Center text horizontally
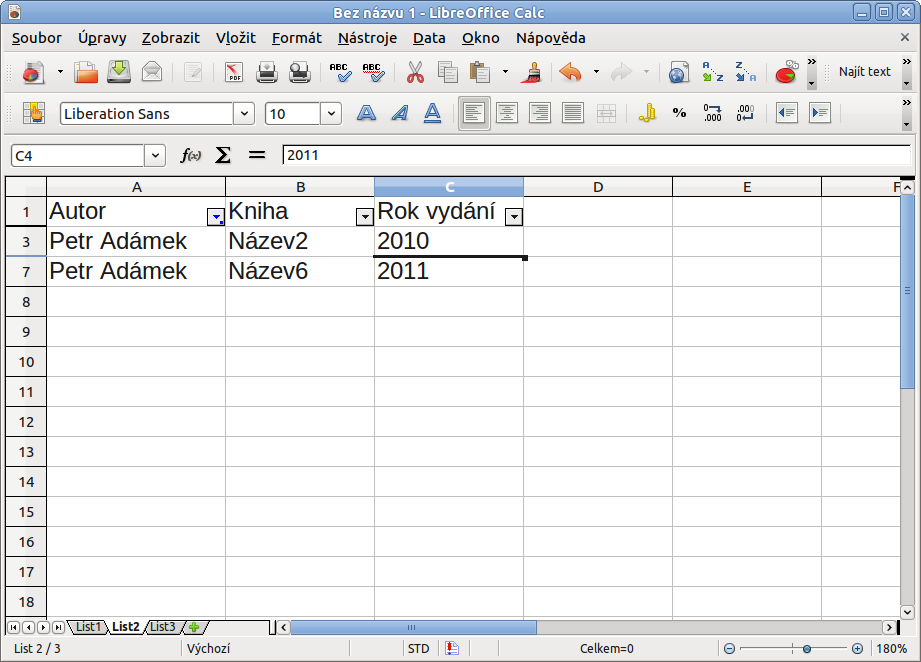The image size is (921, 662). coord(507,113)
